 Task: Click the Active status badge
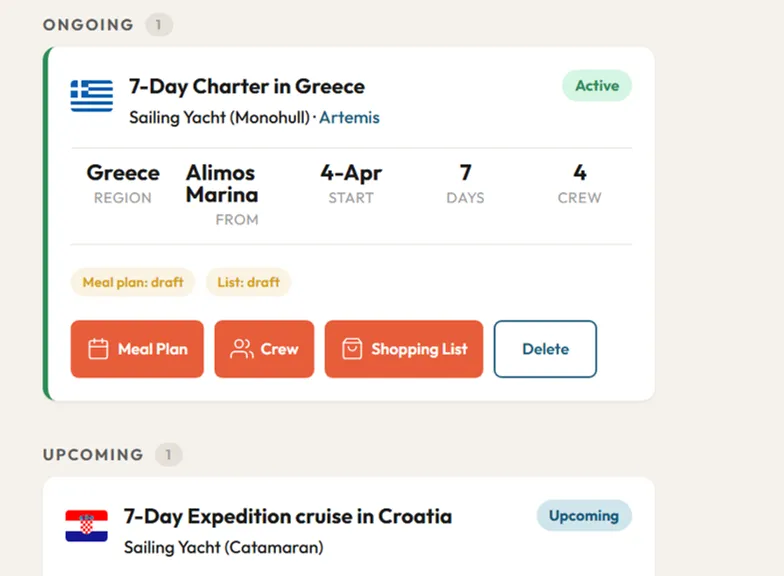pos(597,86)
